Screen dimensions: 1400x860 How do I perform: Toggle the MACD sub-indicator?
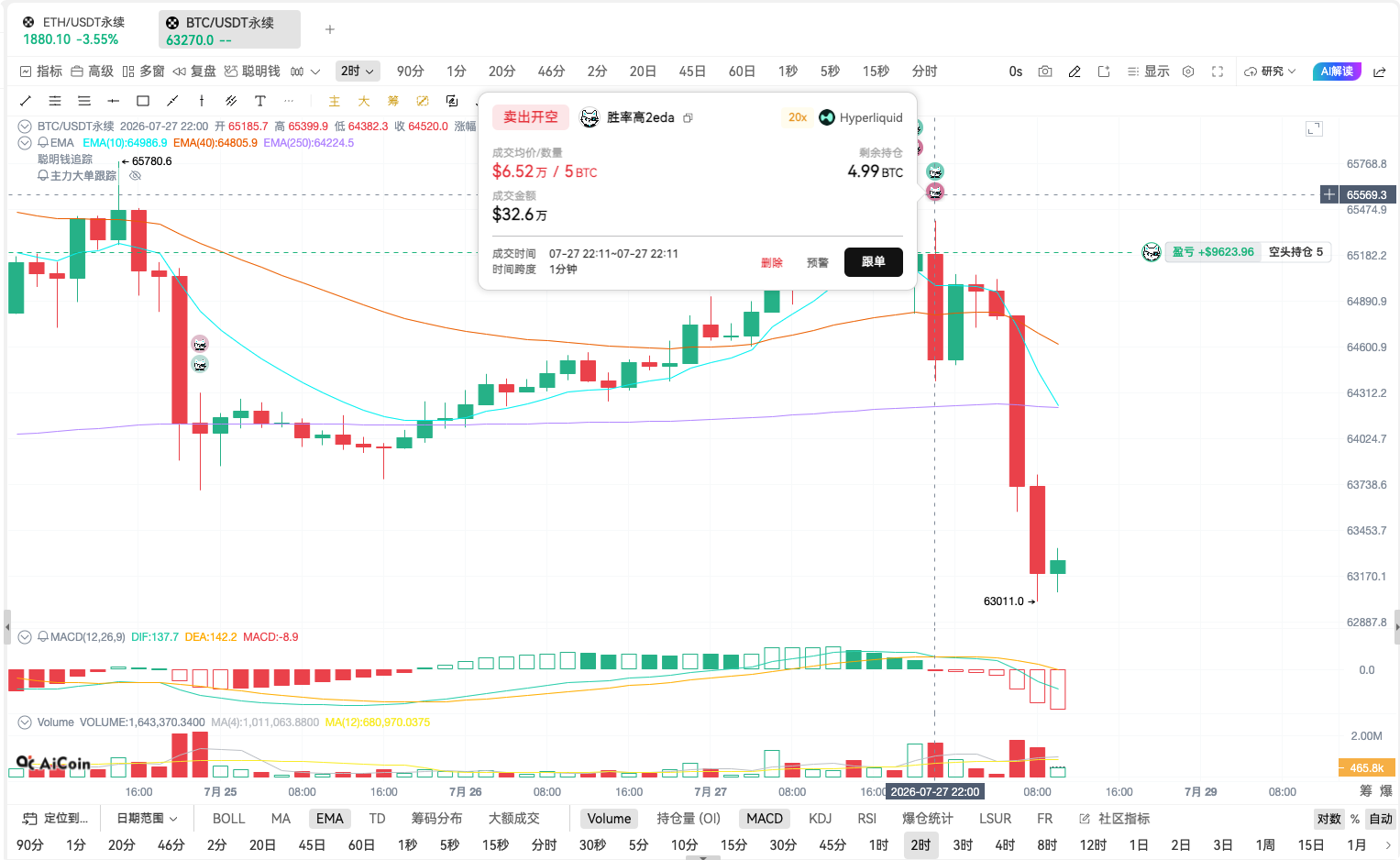coord(765,819)
